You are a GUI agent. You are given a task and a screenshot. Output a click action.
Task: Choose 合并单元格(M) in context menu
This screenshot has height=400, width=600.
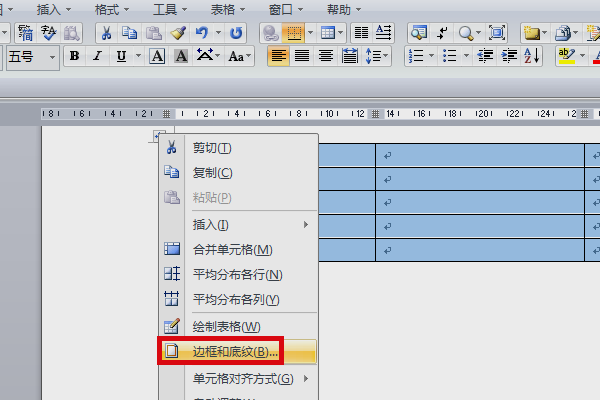[x=238, y=250]
